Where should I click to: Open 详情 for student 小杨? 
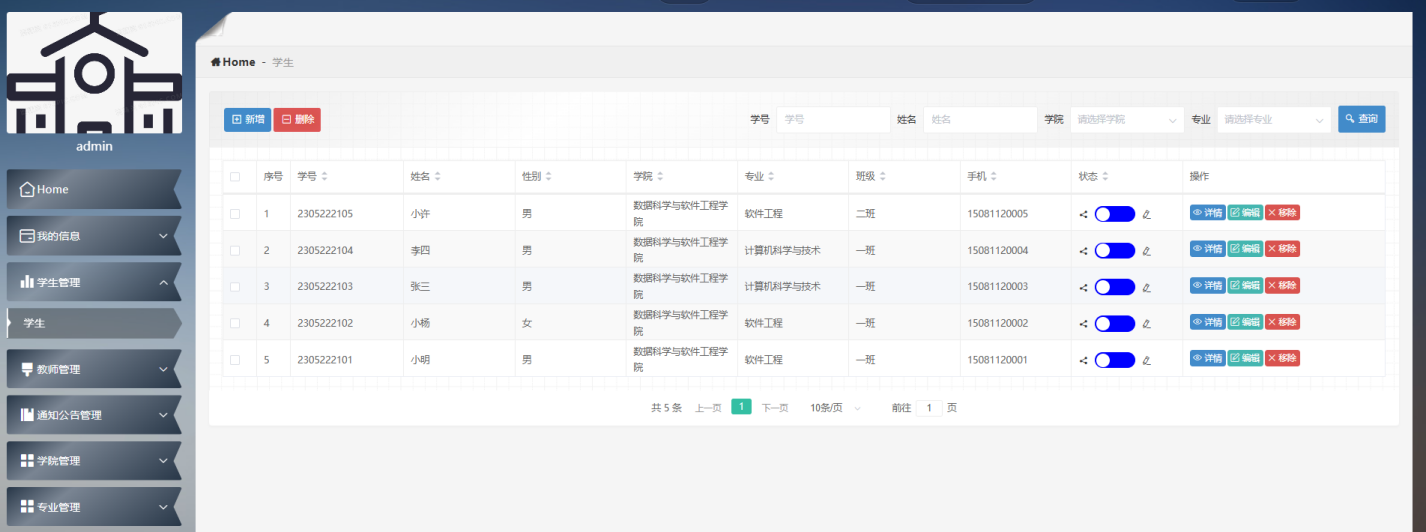pyautogui.click(x=1207, y=322)
